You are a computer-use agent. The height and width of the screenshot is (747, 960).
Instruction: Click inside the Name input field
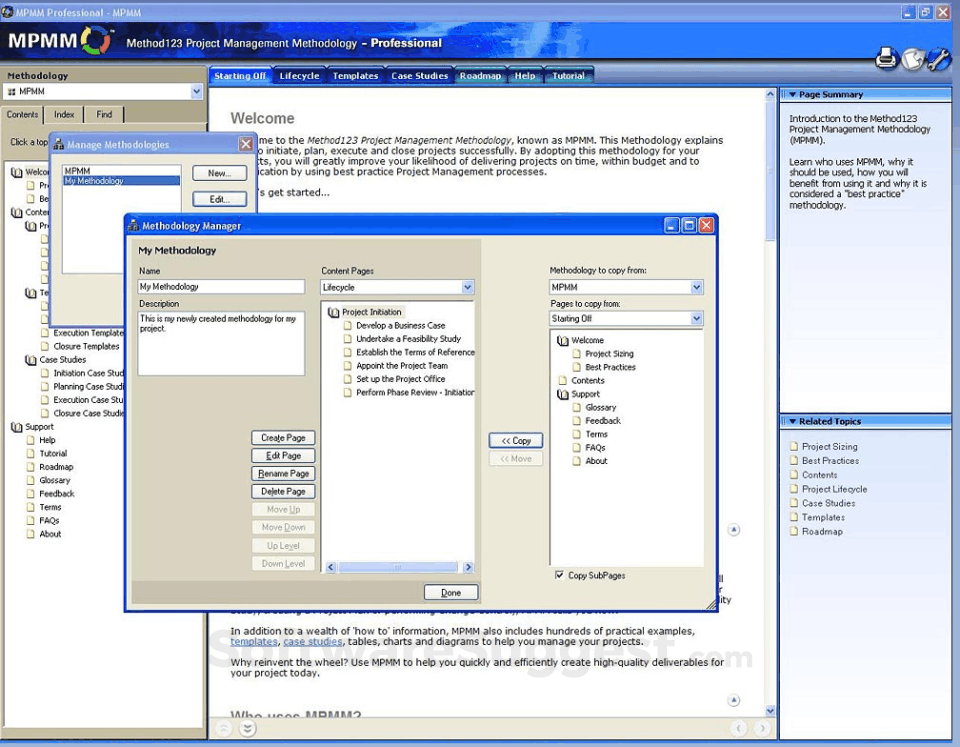[x=220, y=287]
